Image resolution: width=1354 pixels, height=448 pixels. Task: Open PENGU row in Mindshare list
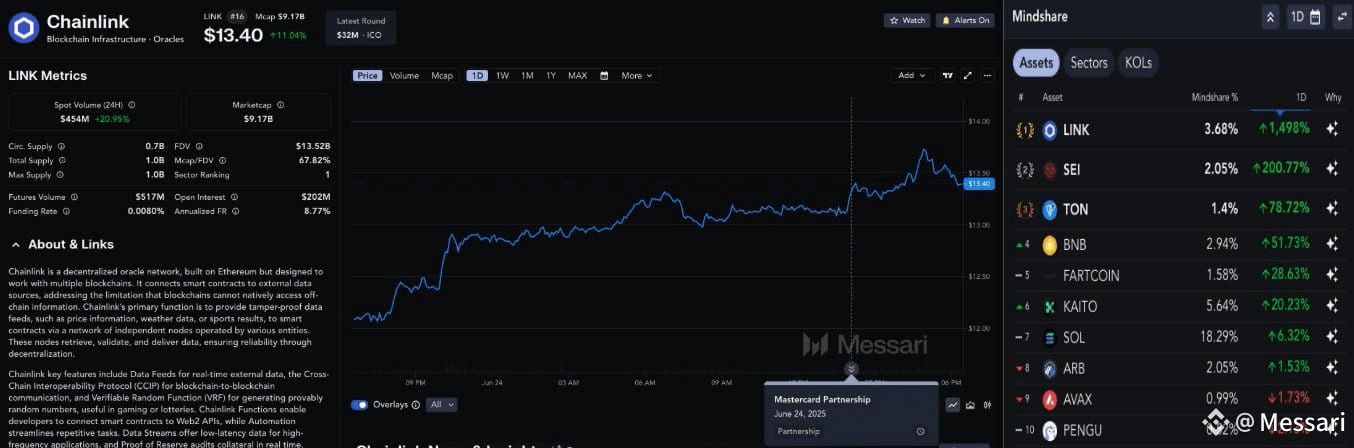pos(1178,430)
